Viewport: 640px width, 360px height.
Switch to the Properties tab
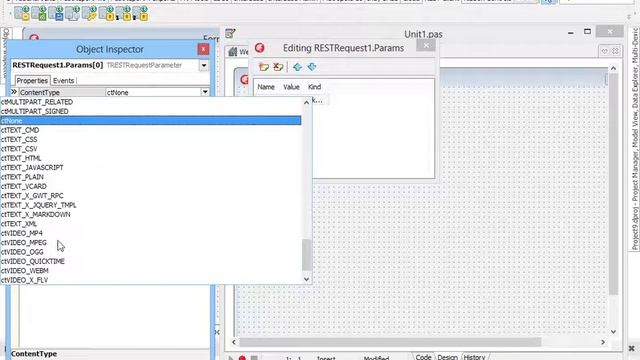coord(32,80)
